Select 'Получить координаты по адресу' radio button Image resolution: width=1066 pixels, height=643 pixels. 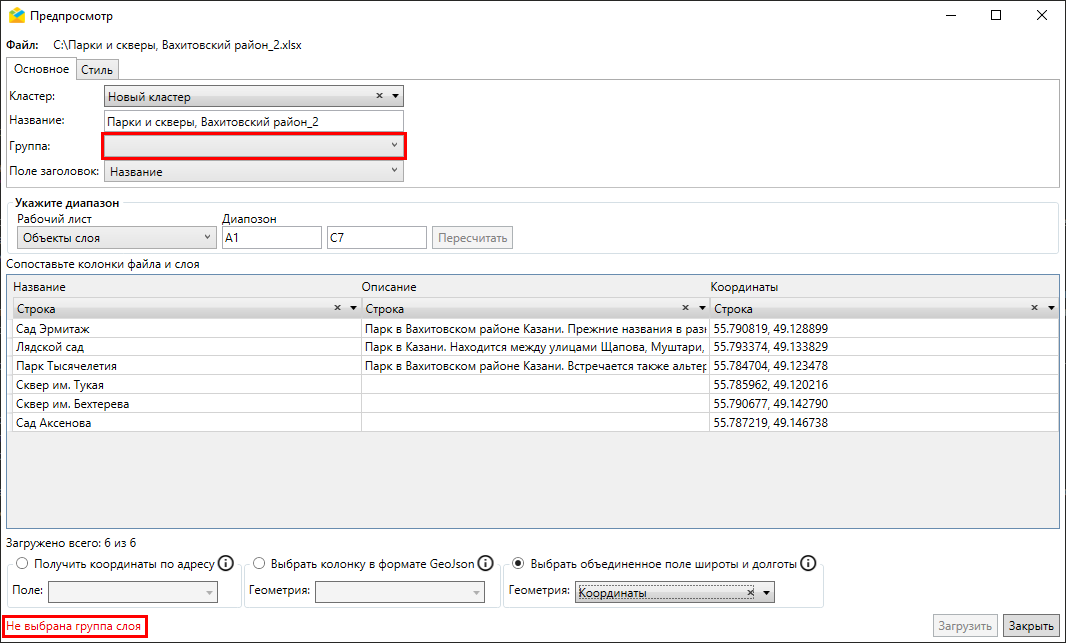click(x=22, y=564)
